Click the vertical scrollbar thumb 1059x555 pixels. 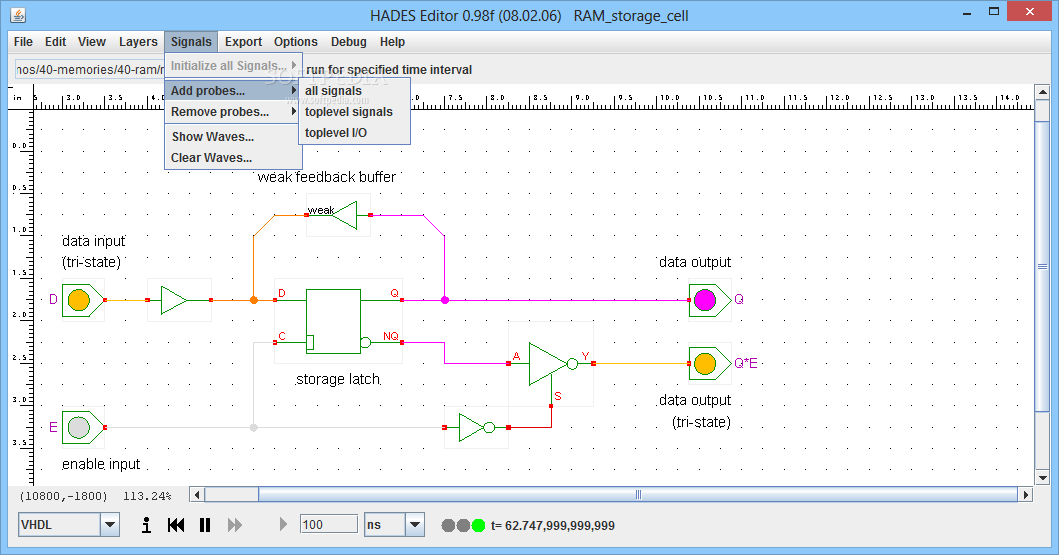[1042, 267]
